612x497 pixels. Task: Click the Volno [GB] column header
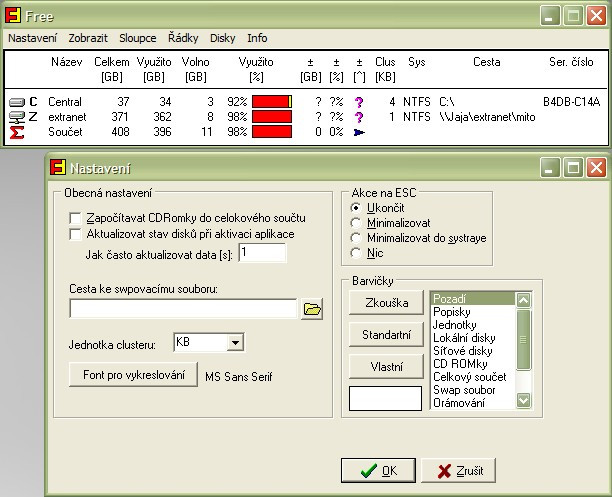pyautogui.click(x=196, y=69)
